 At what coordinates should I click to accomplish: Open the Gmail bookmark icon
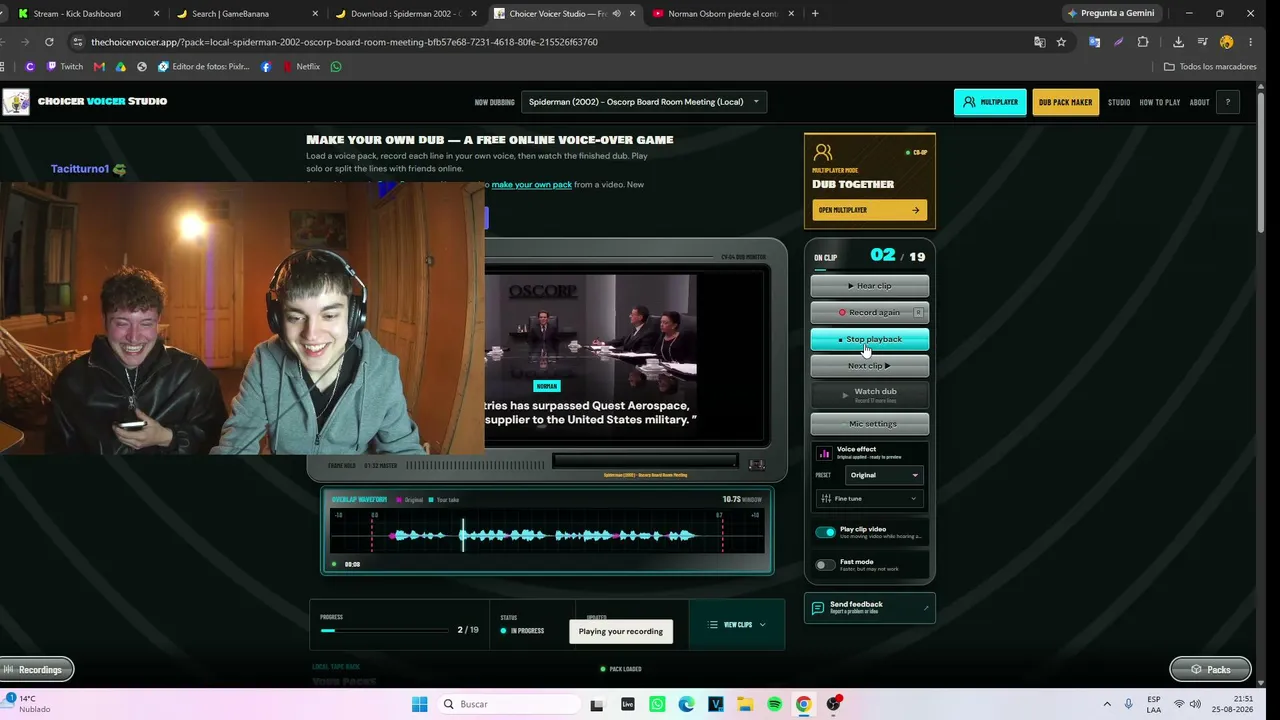tap(99, 67)
